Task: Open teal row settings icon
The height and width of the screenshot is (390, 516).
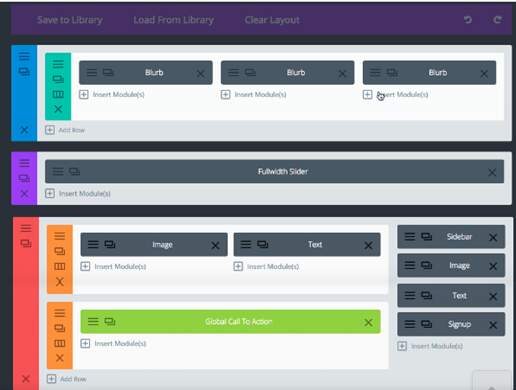Action: [x=58, y=64]
